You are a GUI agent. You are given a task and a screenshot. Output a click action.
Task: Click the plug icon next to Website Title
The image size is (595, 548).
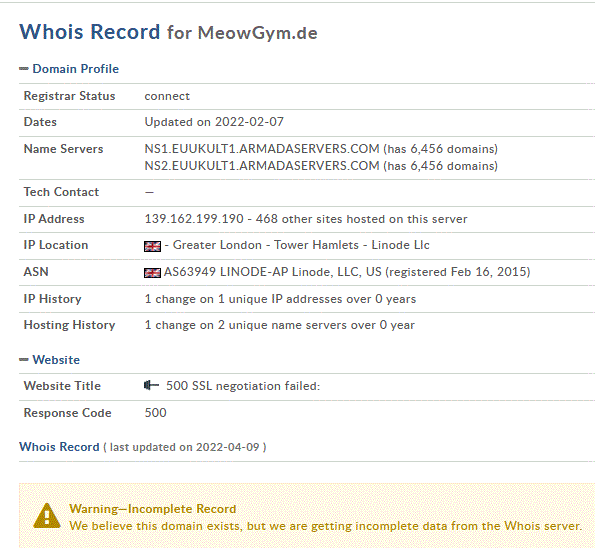coord(151,386)
